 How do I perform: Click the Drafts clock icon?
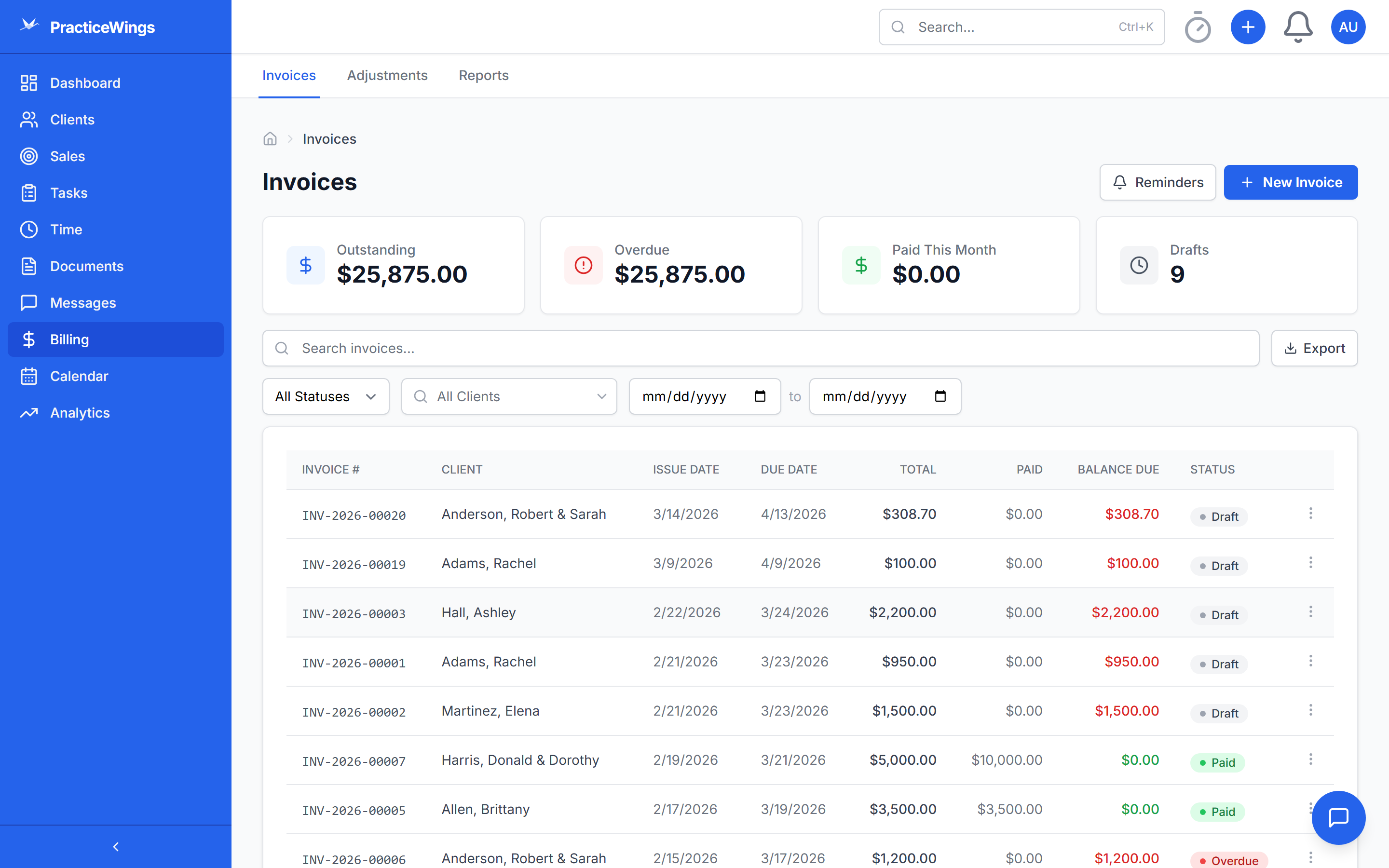(1139, 265)
